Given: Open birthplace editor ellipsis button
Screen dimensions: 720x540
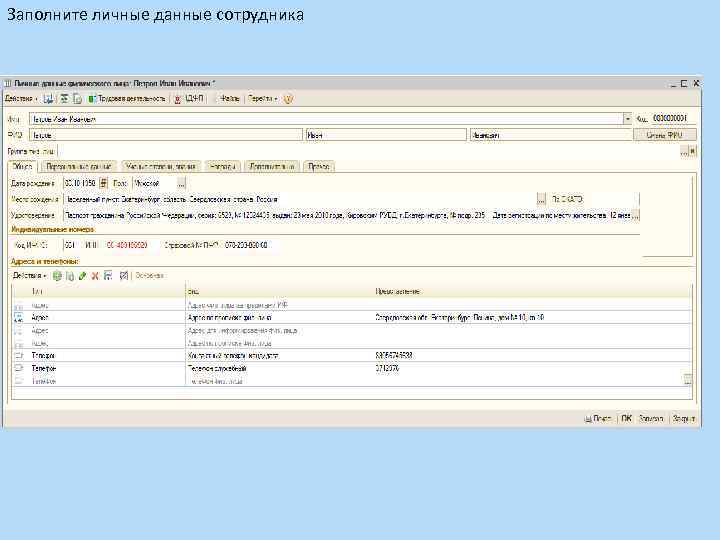Looking at the screenshot, I should click(541, 199).
